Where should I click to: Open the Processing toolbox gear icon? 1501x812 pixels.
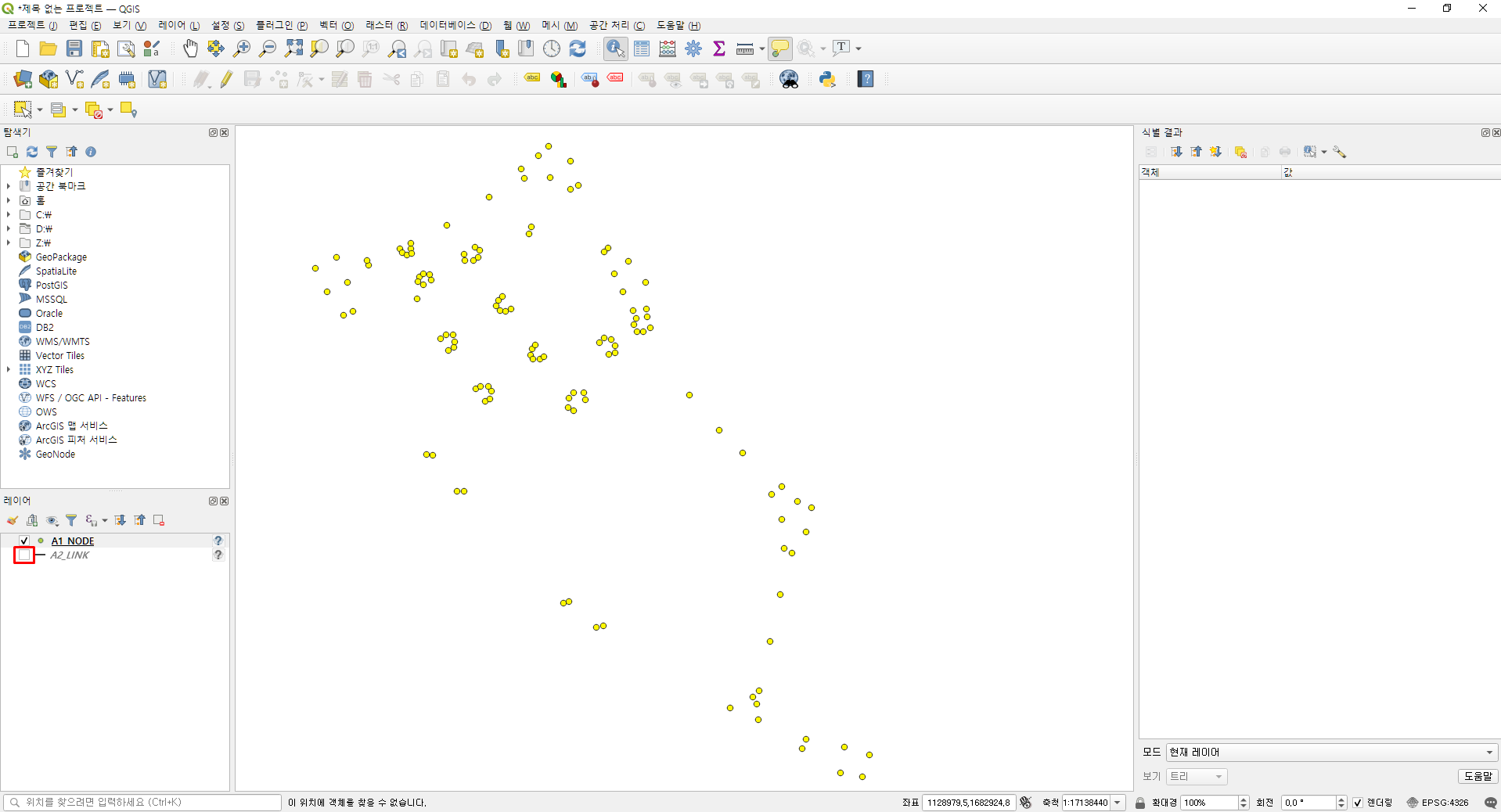[x=693, y=49]
